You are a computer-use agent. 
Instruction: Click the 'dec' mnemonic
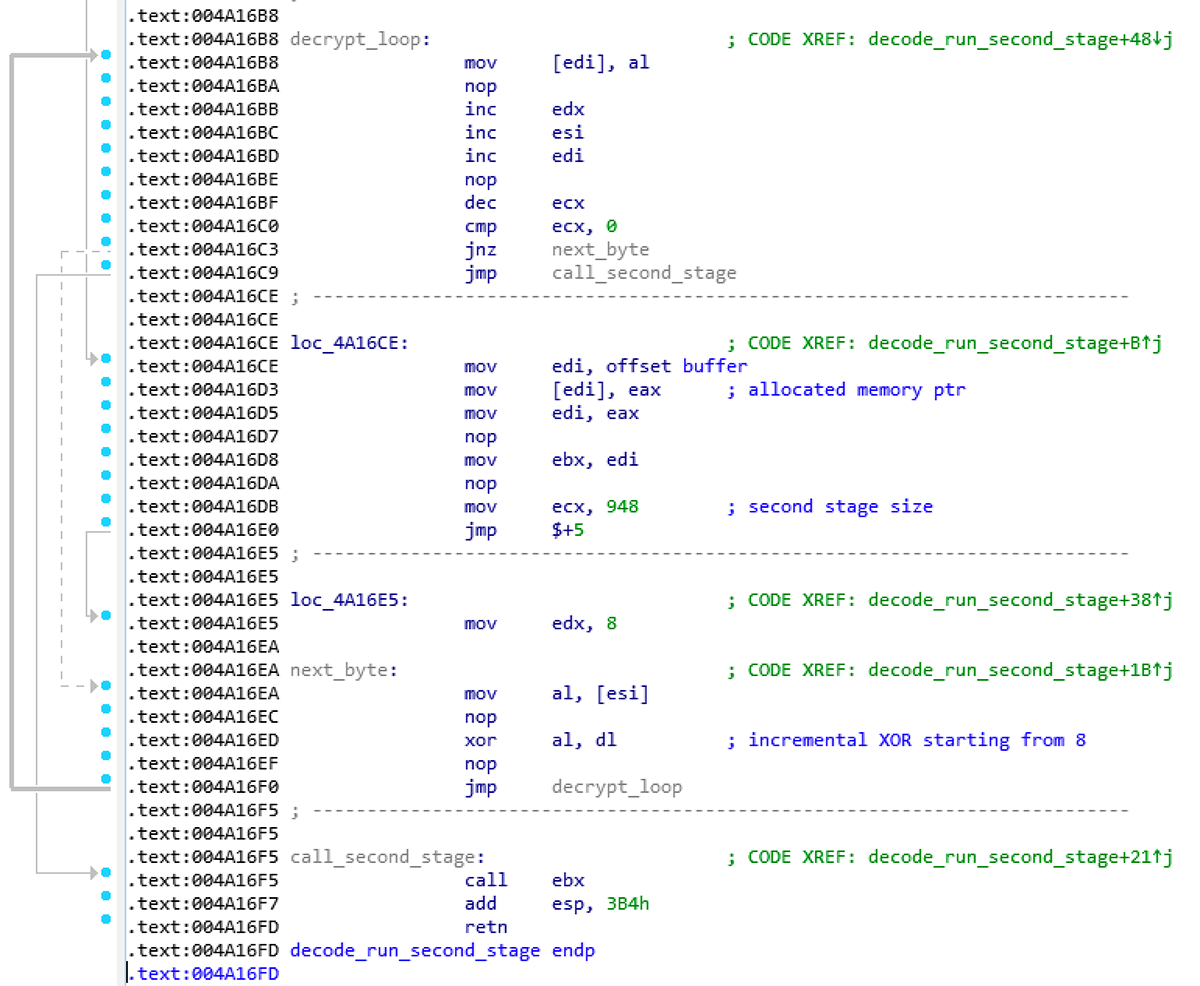coord(480,203)
